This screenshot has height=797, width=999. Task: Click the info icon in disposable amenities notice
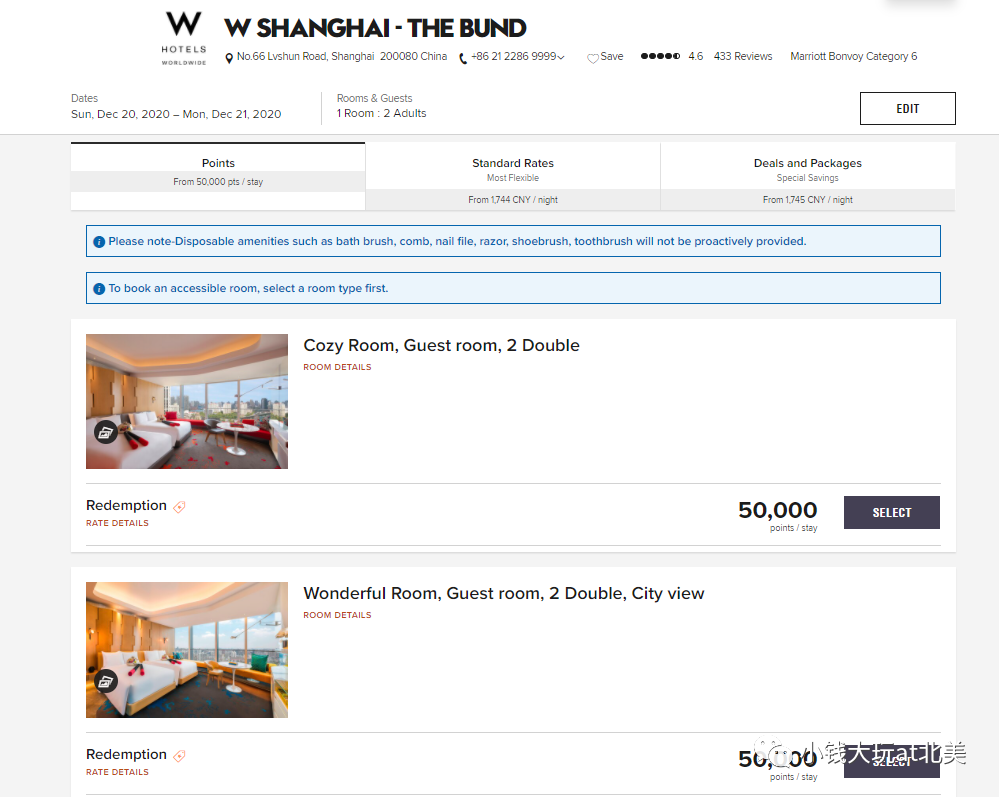point(99,242)
